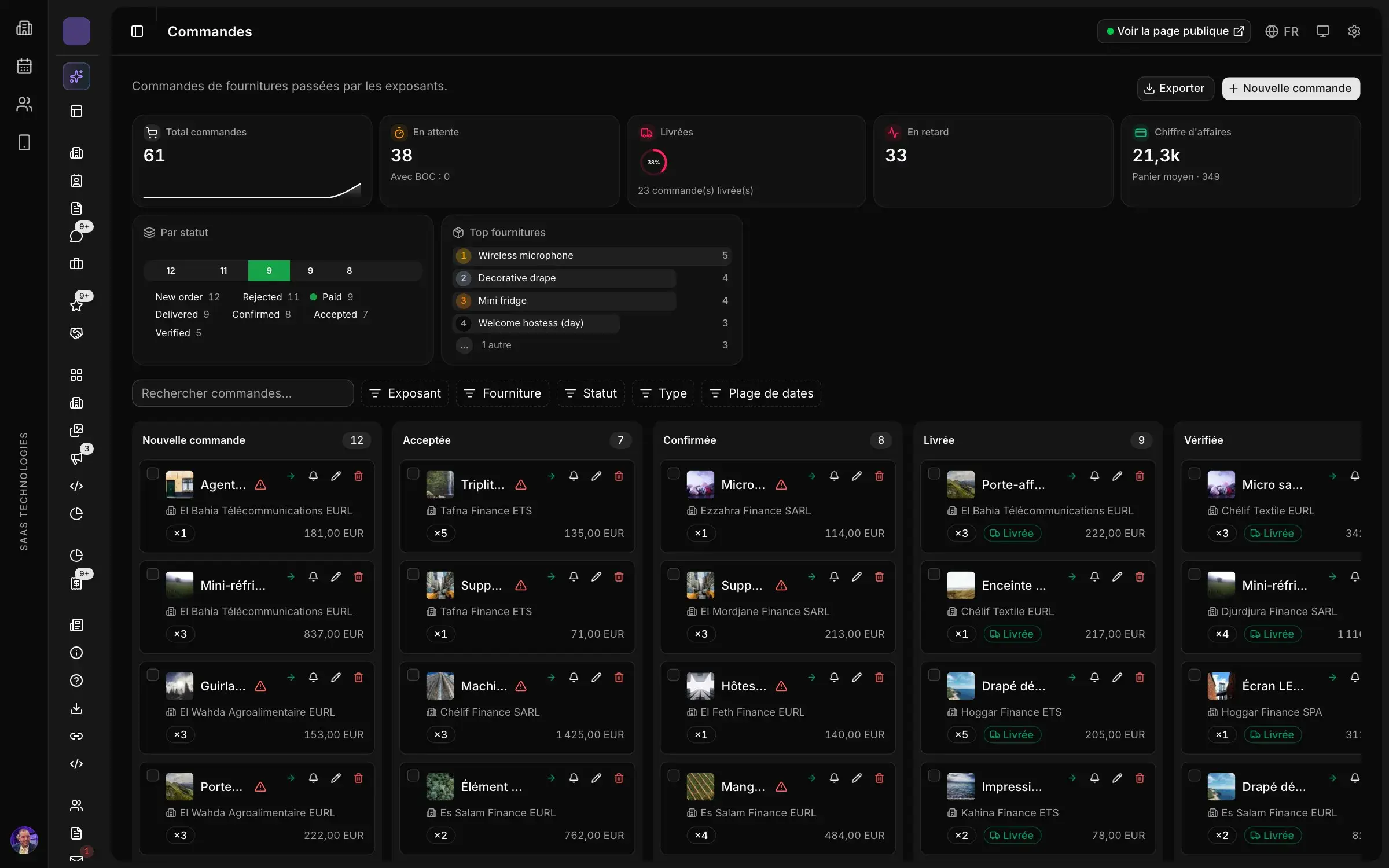This screenshot has height=868, width=1389.
Task: Delete the Agent... order with the trash icon
Action: [358, 476]
